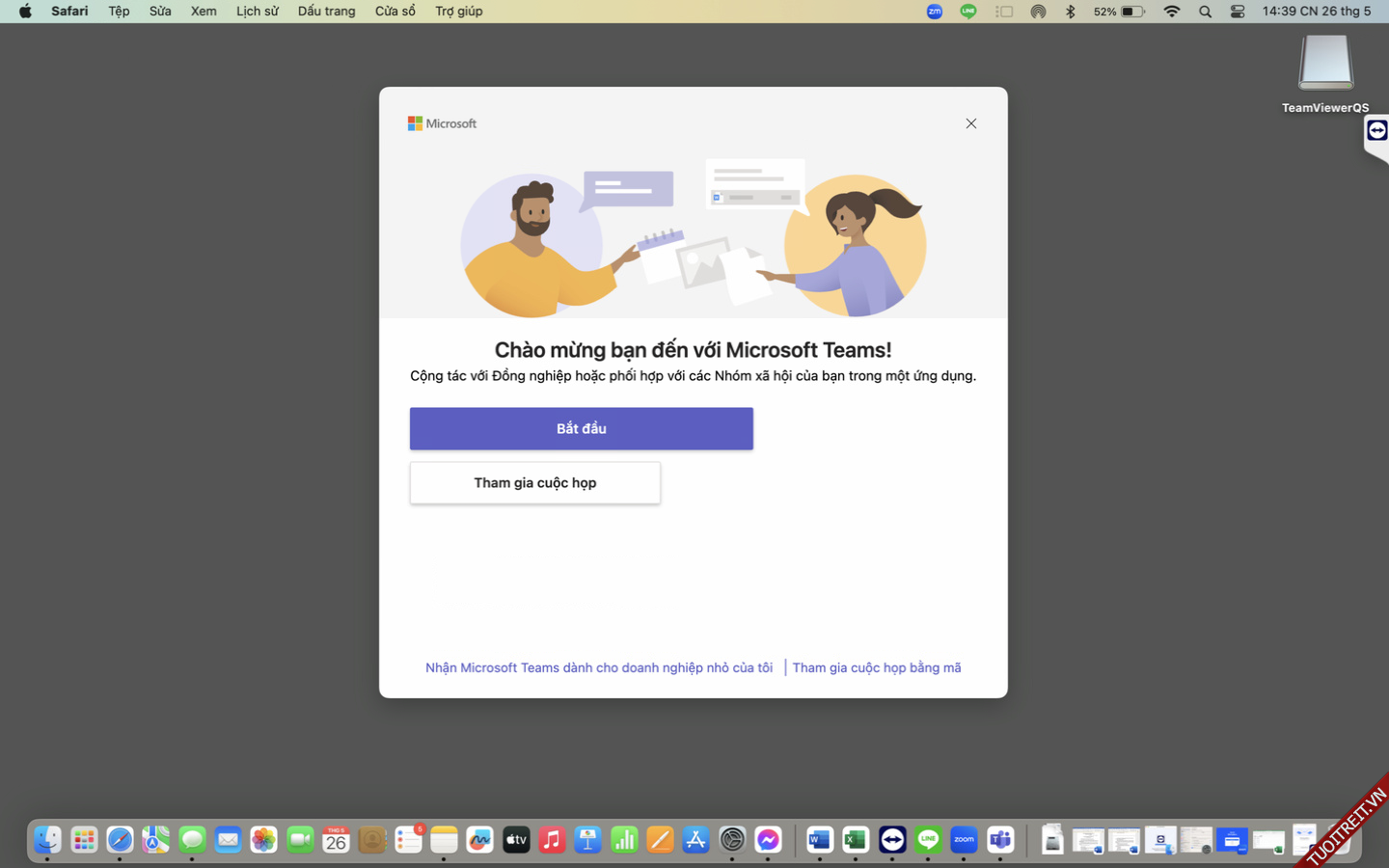Open the Notes app in the Dock
The width and height of the screenshot is (1389, 868).
pyautogui.click(x=444, y=840)
